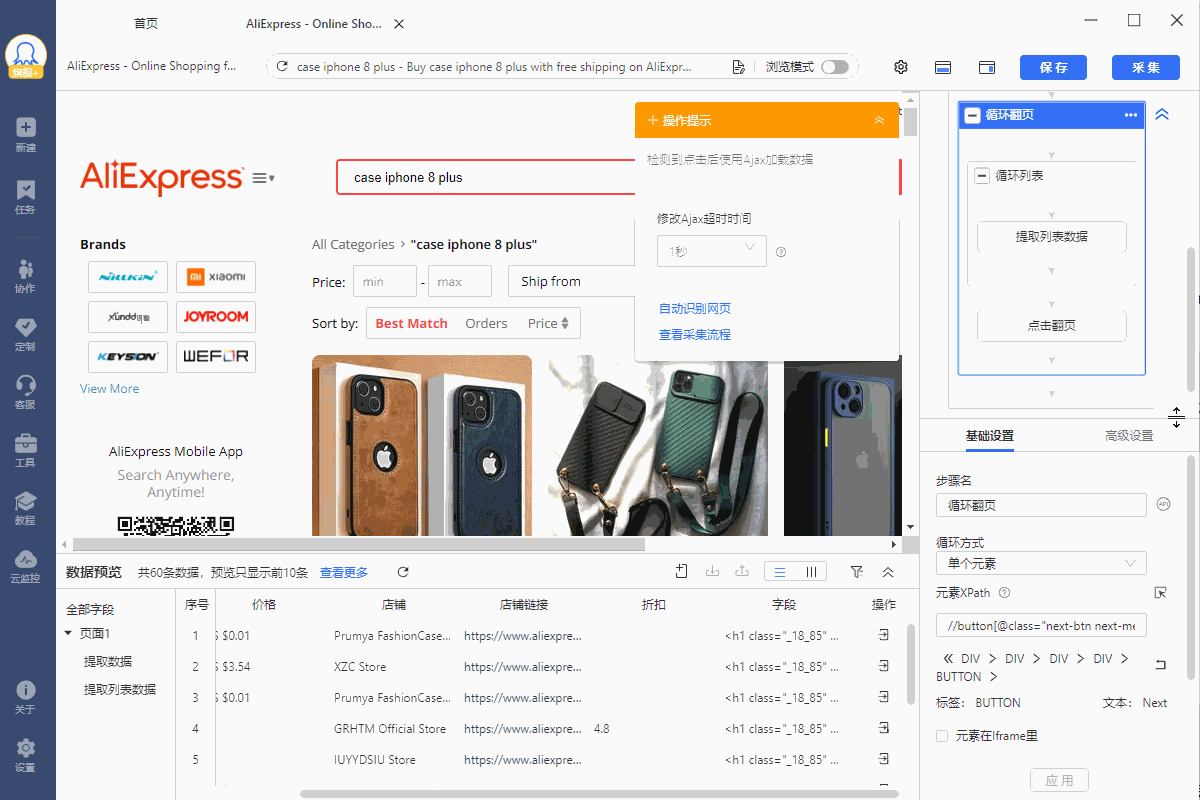Open the AliExpress categories menu icon
Image resolution: width=1200 pixels, height=800 pixels.
(x=263, y=178)
